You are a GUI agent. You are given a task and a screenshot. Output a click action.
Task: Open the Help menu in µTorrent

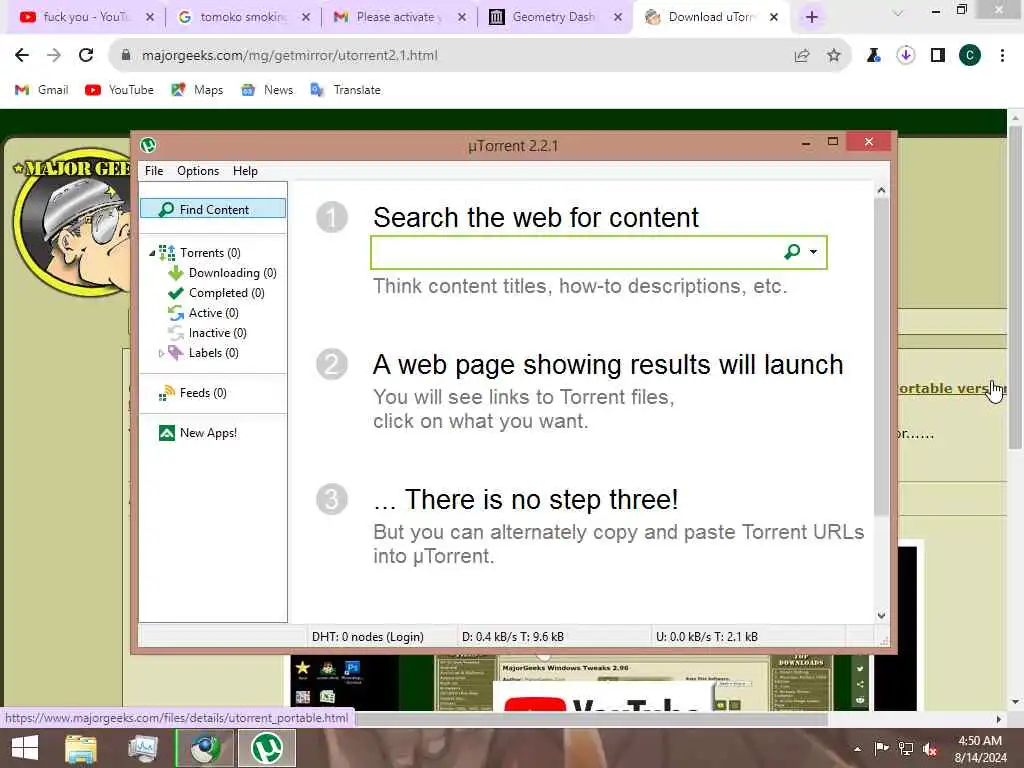pos(245,171)
